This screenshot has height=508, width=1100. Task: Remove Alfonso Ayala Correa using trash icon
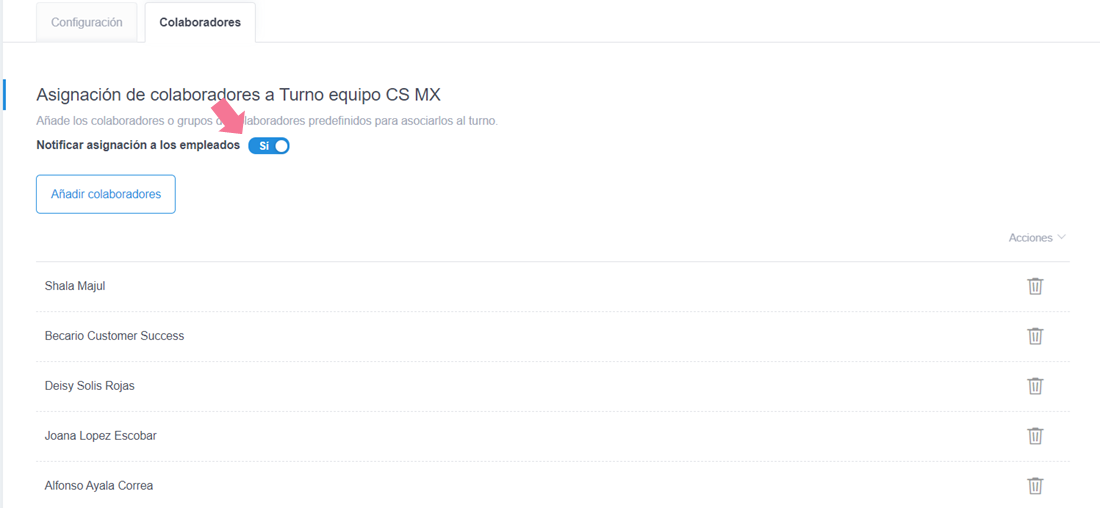point(1035,486)
